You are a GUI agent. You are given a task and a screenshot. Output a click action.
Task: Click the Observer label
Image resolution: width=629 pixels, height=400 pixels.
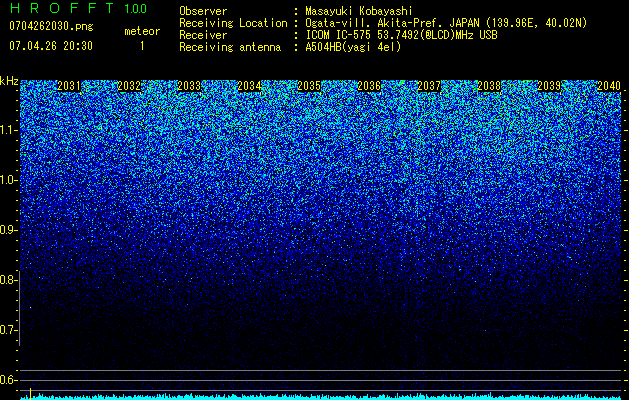[x=203, y=11]
